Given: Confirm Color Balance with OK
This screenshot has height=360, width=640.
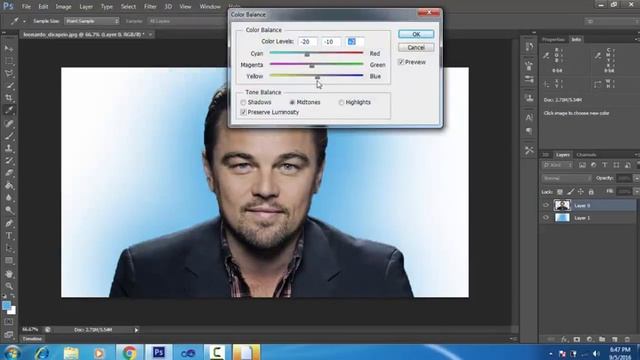Looking at the screenshot, I should tap(416, 34).
